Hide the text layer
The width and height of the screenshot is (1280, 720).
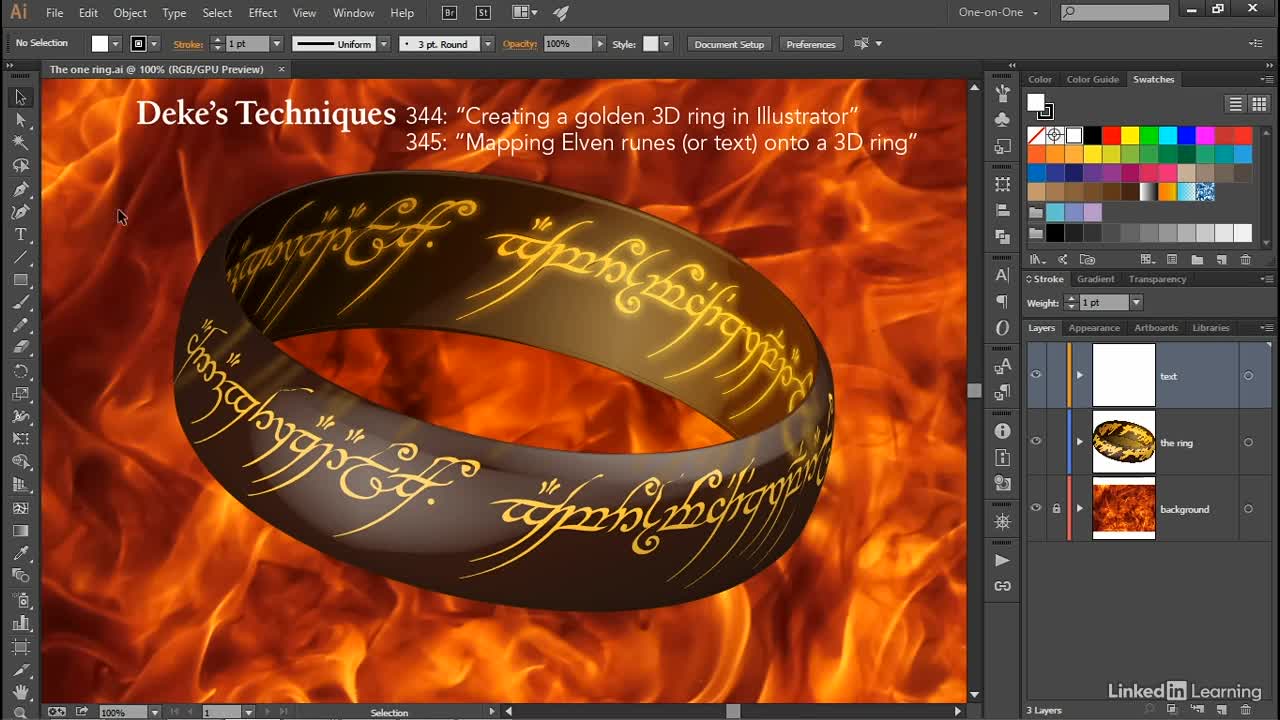[x=1036, y=375]
